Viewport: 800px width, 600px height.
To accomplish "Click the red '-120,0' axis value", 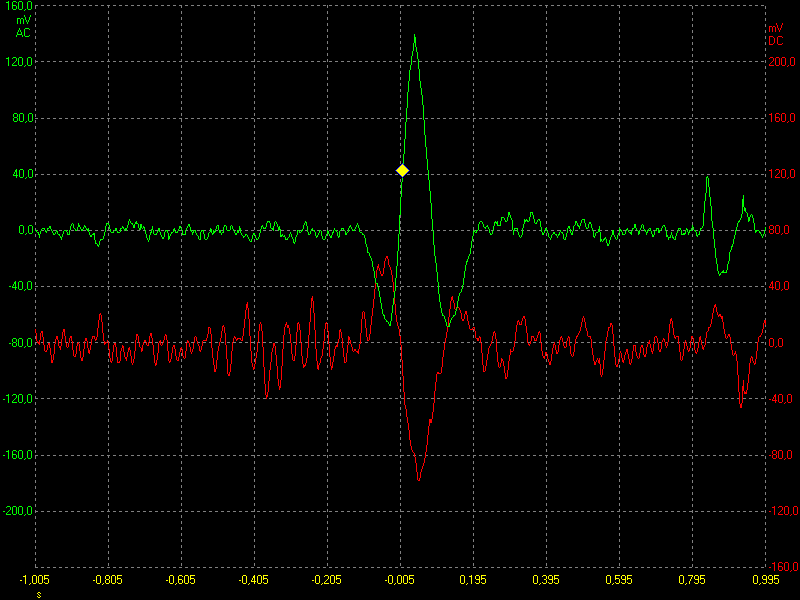I will [783, 511].
